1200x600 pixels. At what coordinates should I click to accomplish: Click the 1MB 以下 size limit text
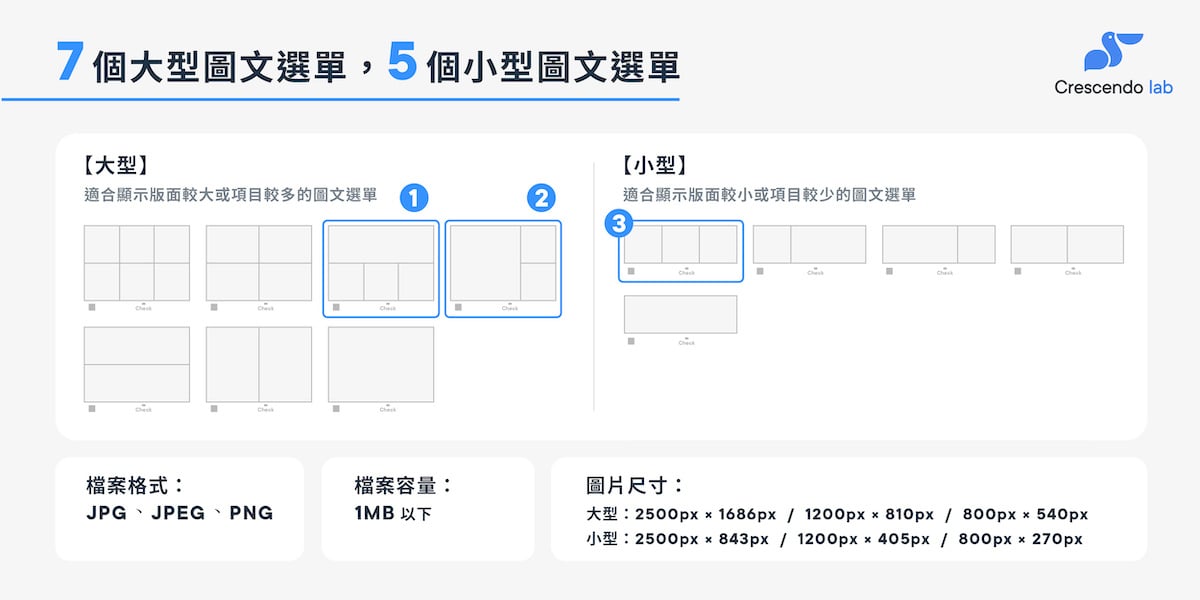pos(393,514)
